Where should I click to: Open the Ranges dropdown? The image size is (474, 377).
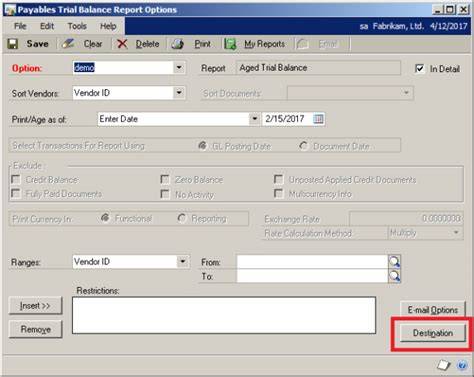[183, 262]
